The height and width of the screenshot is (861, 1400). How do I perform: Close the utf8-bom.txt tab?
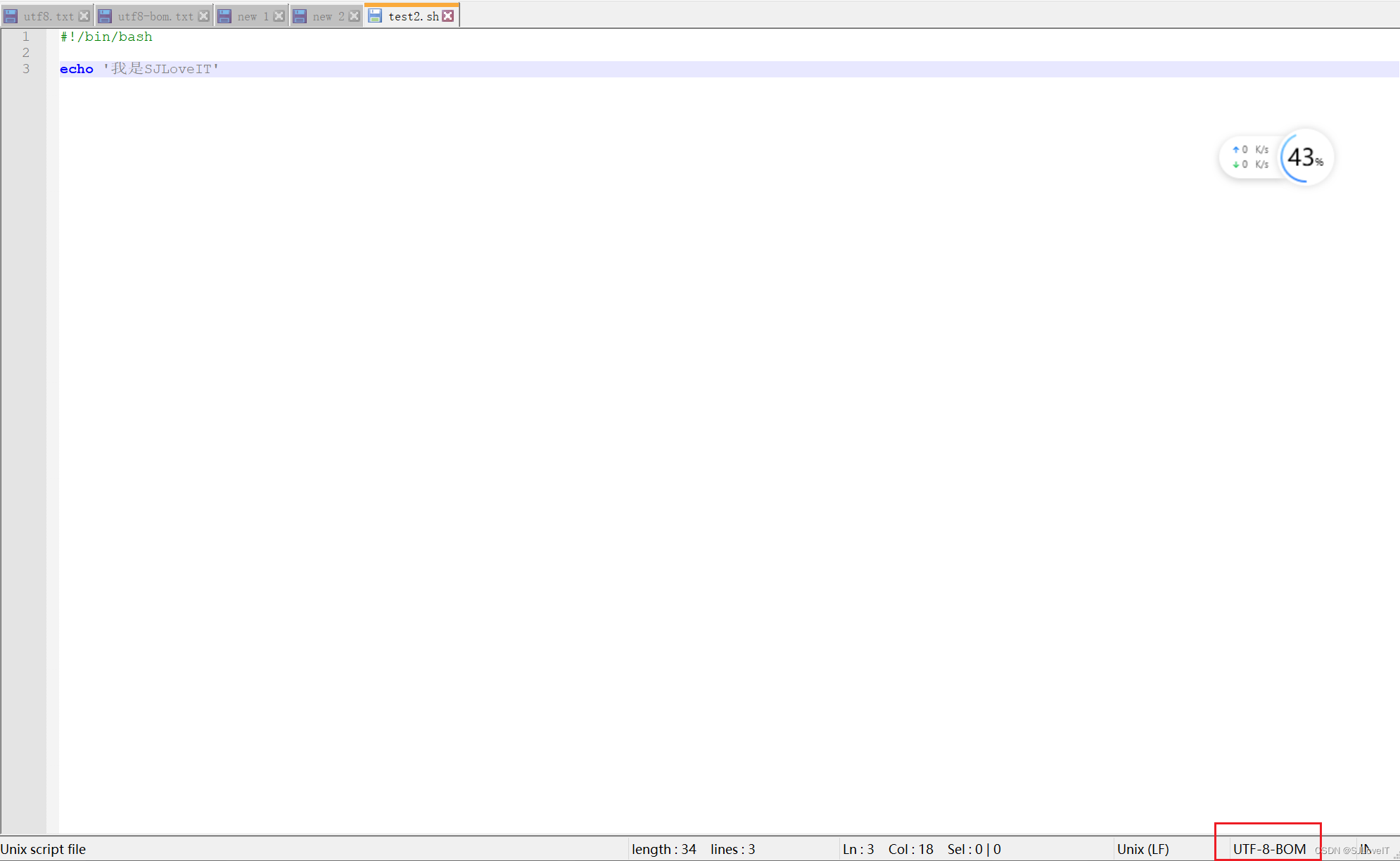(204, 15)
